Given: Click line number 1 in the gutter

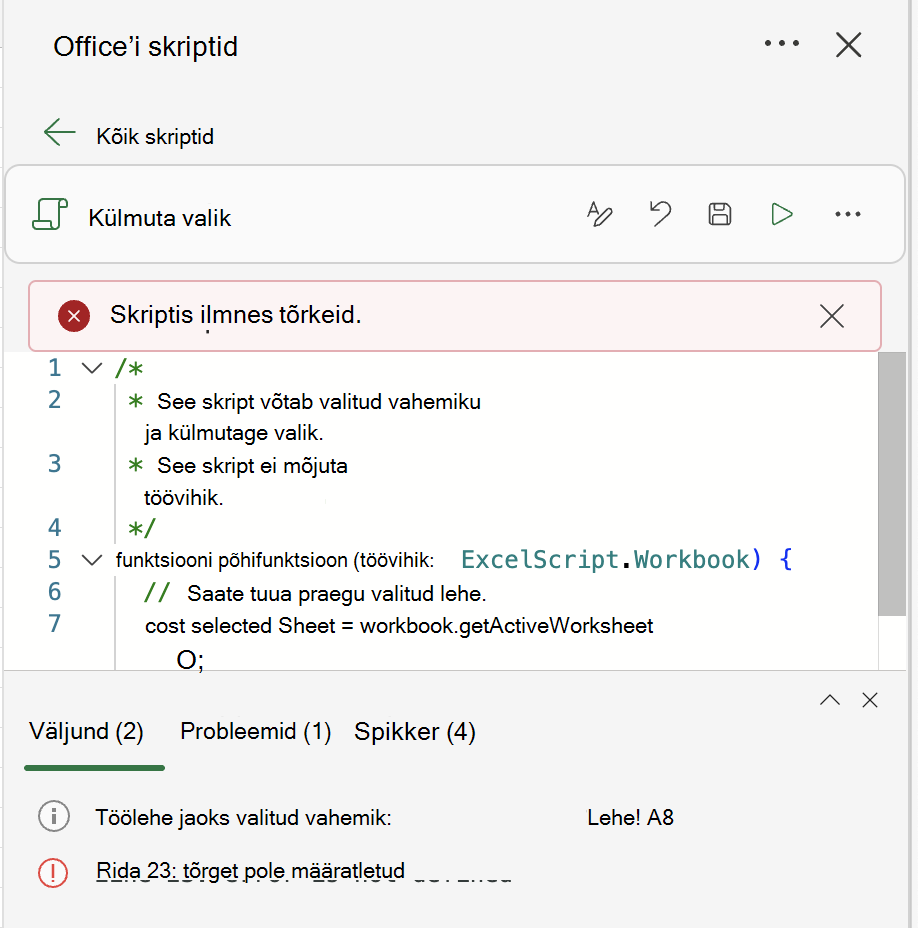Looking at the screenshot, I should pyautogui.click(x=54, y=368).
